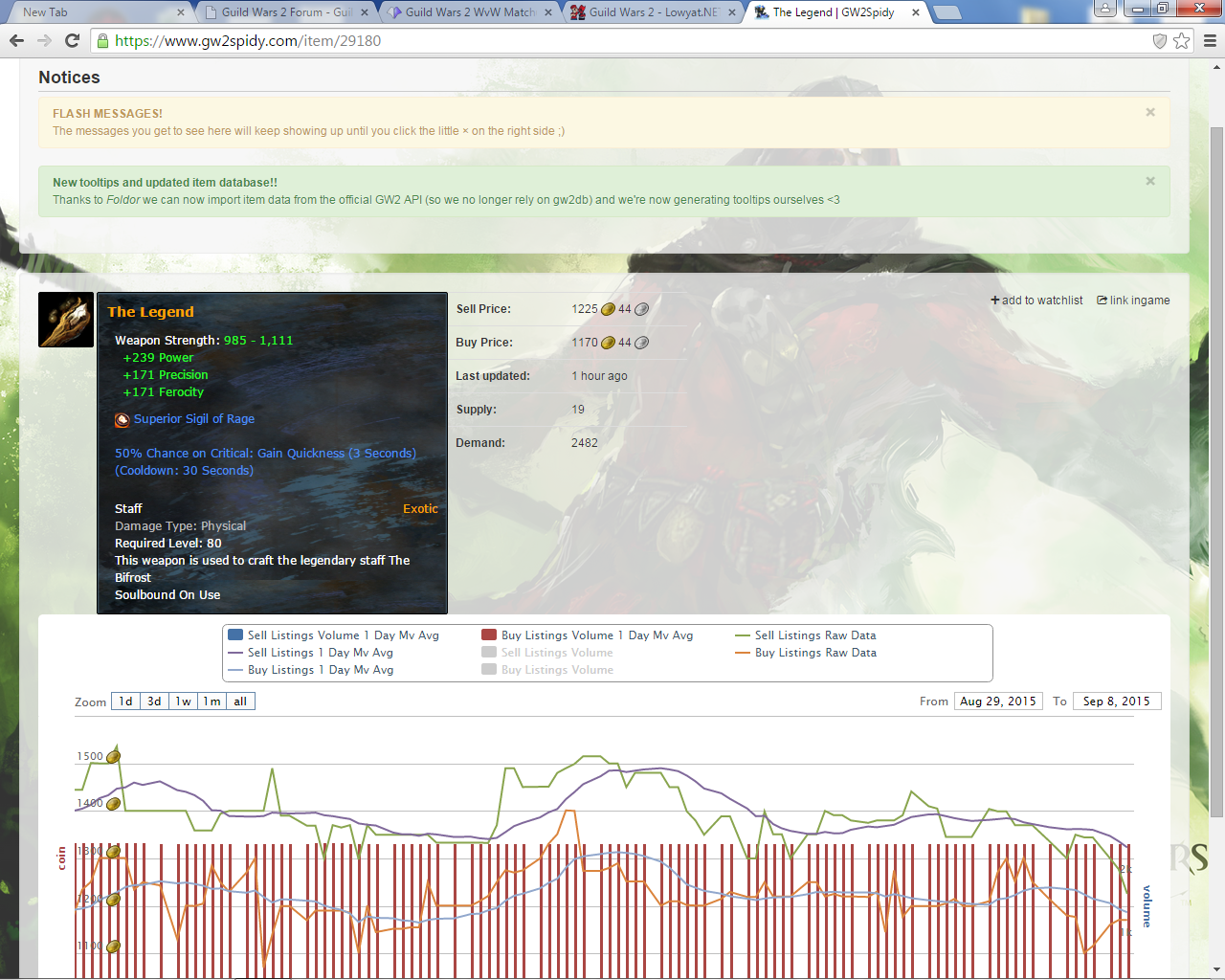
Task: Toggle Sell Listings 1 Day Mv Avg series
Action: 310,653
